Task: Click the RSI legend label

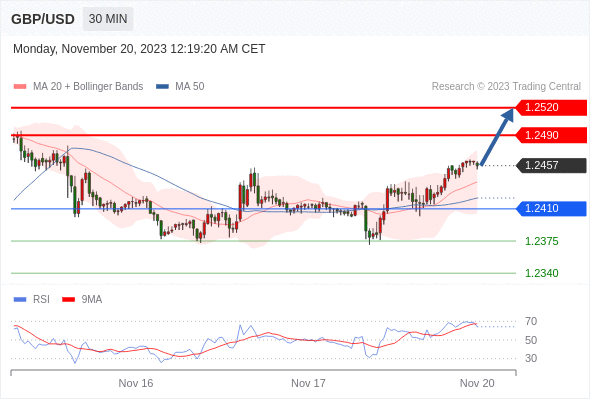Action: tap(41, 300)
